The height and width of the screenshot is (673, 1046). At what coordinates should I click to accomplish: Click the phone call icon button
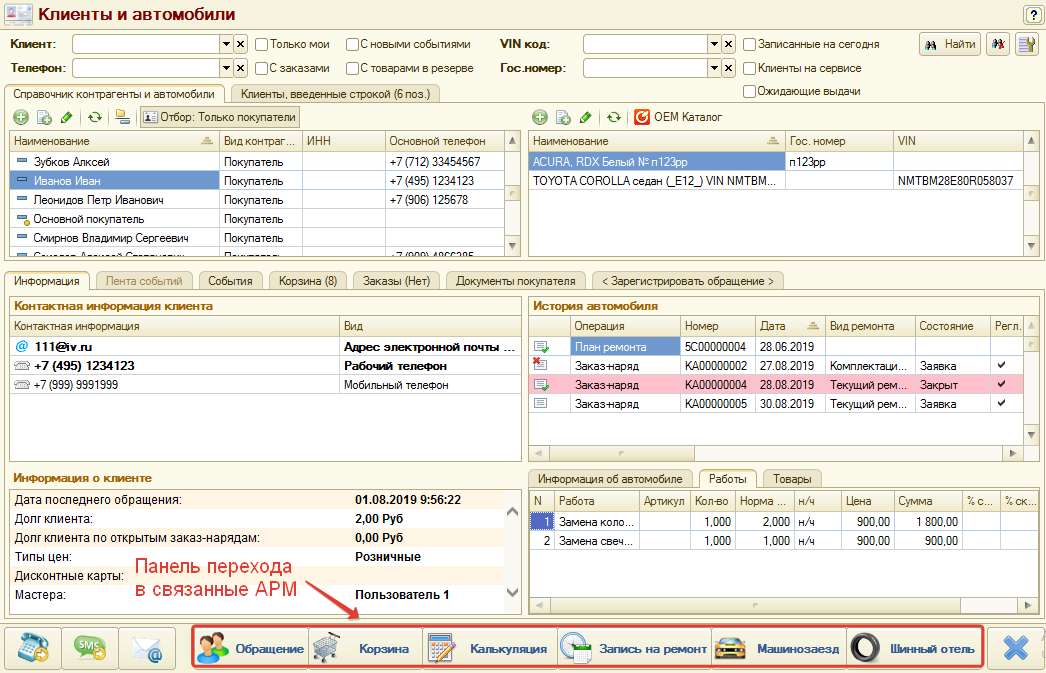click(33, 648)
